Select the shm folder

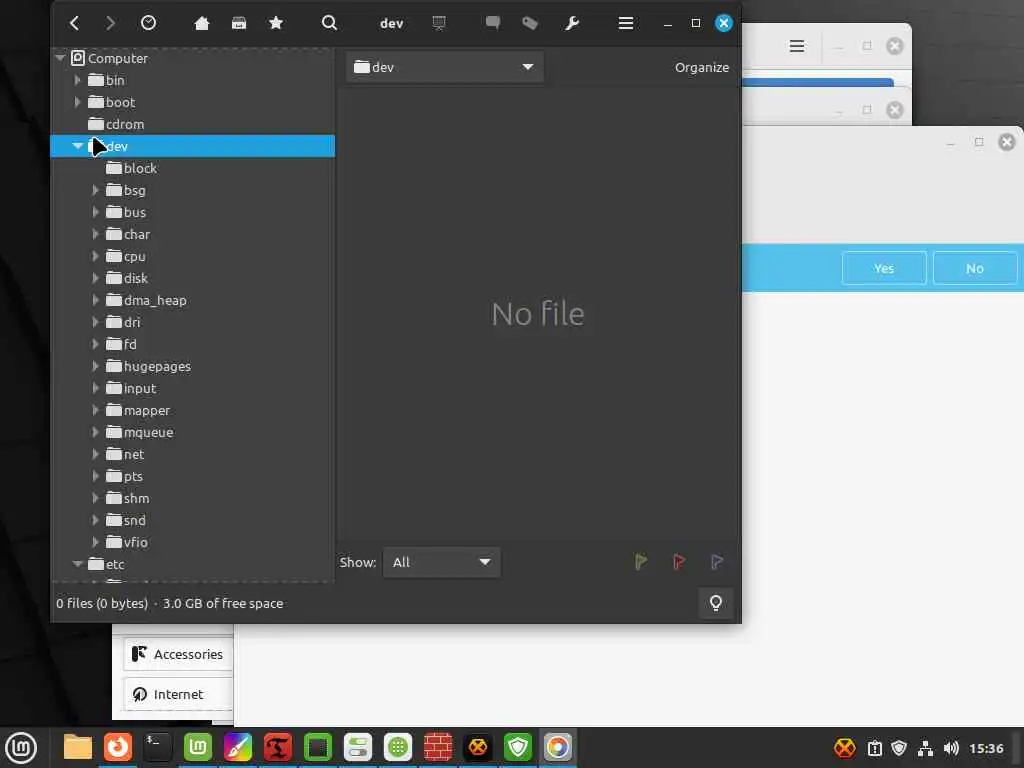(x=127, y=498)
